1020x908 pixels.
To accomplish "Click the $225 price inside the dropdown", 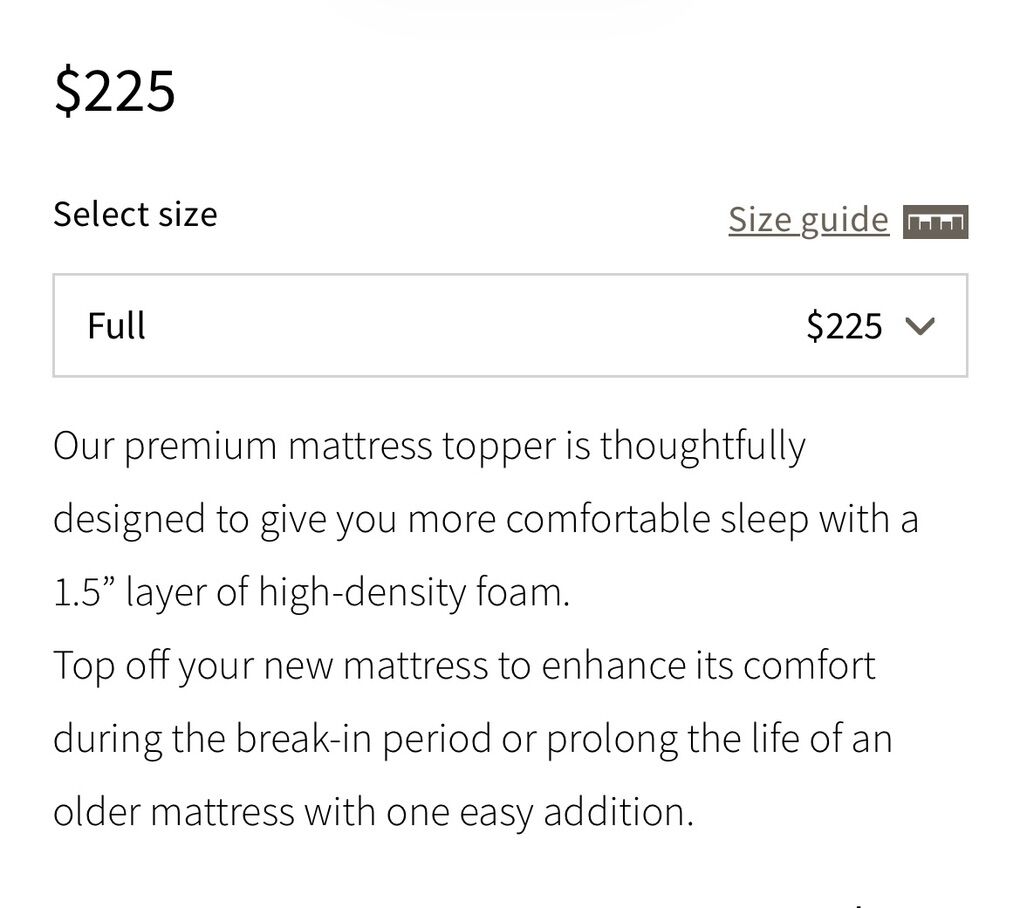I will click(x=844, y=326).
